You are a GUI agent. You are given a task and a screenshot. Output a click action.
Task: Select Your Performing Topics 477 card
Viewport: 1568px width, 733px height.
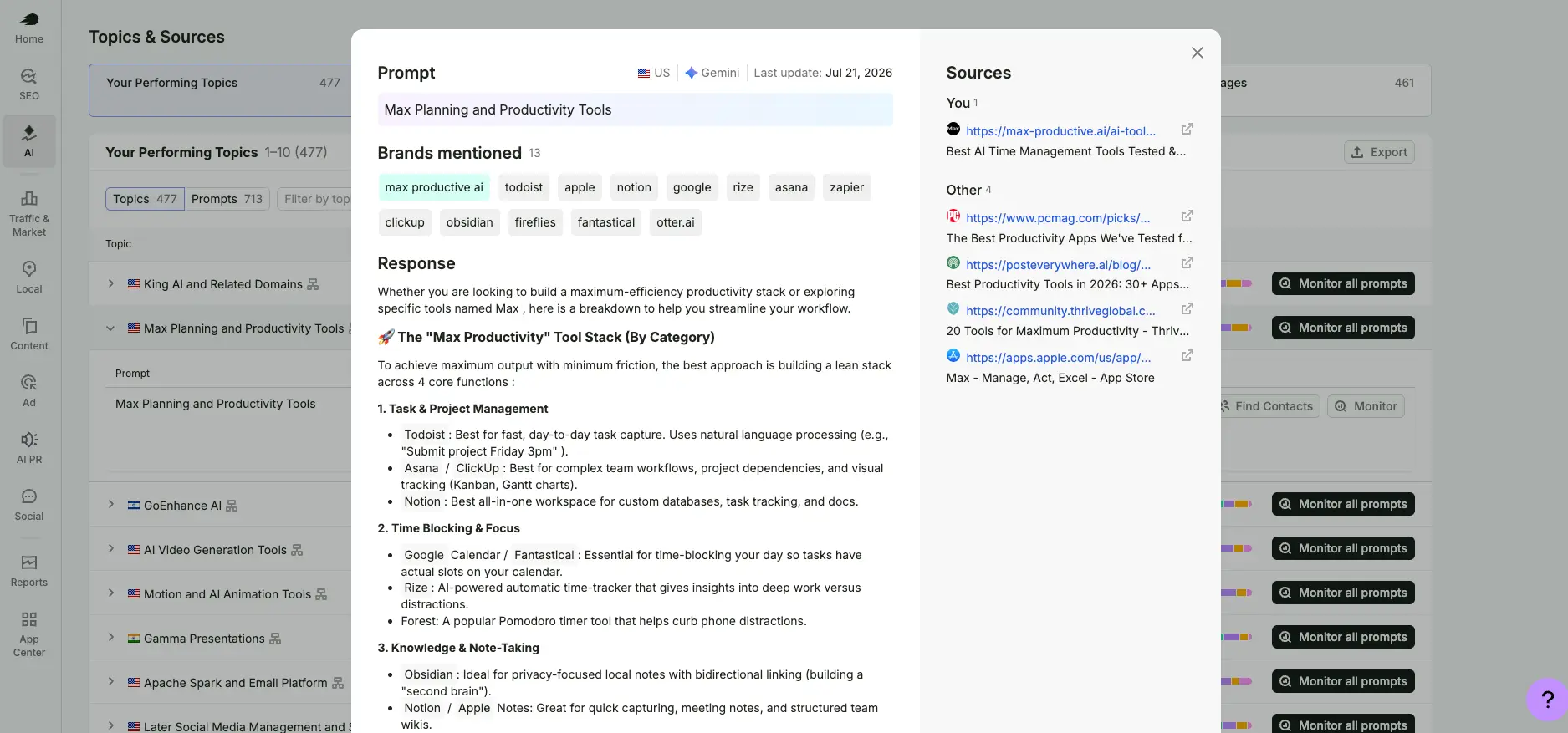pos(221,89)
